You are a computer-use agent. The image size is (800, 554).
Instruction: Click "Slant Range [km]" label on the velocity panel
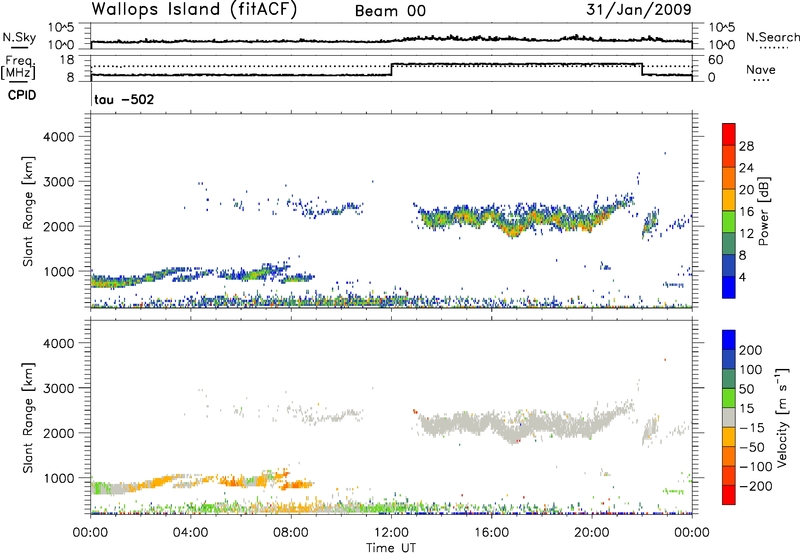[28, 418]
